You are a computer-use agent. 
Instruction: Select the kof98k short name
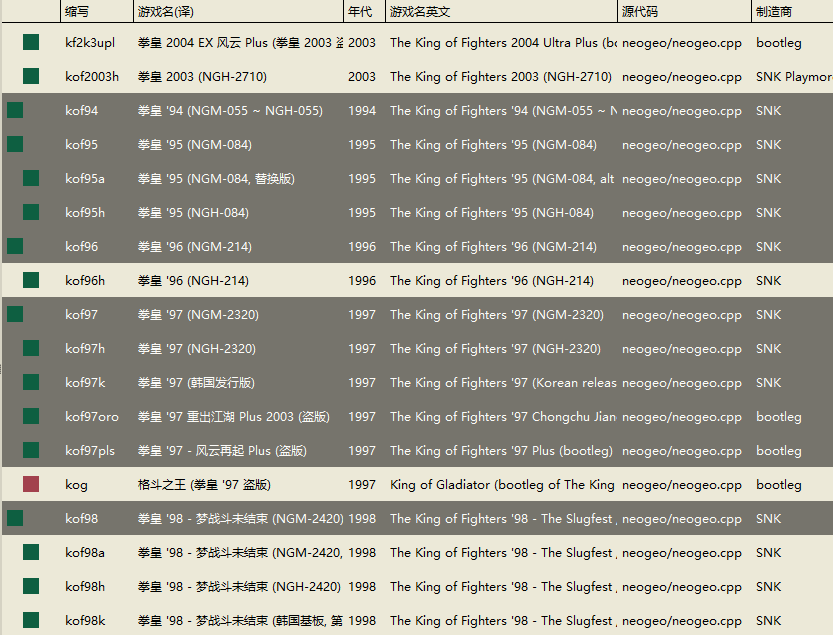click(x=85, y=621)
